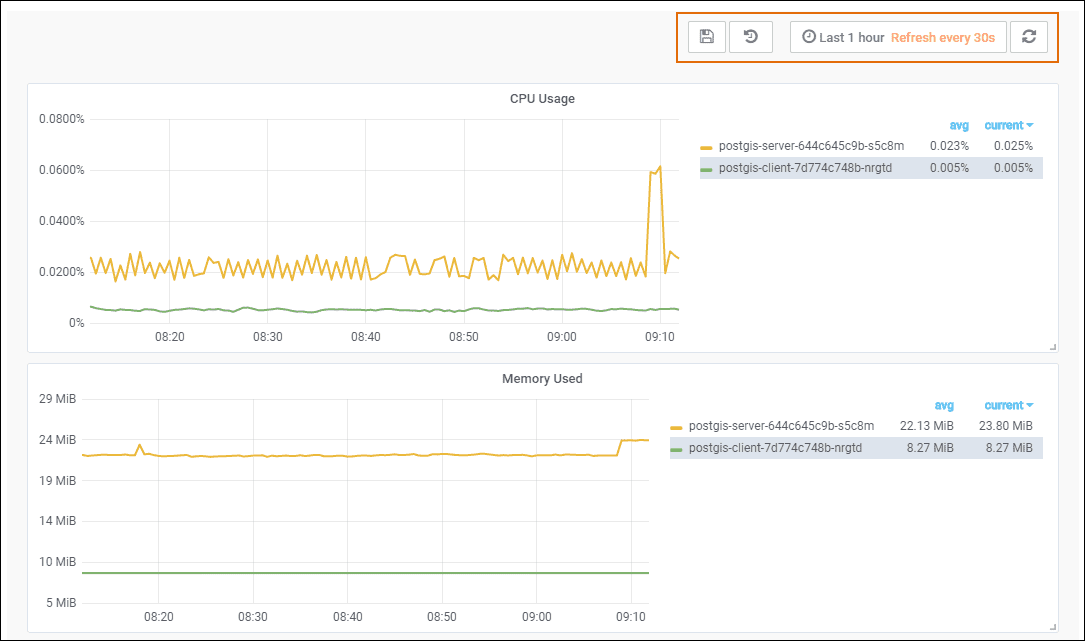The width and height of the screenshot is (1085, 641).
Task: Click the CPU spike peak near 09:10
Action: coord(659,167)
